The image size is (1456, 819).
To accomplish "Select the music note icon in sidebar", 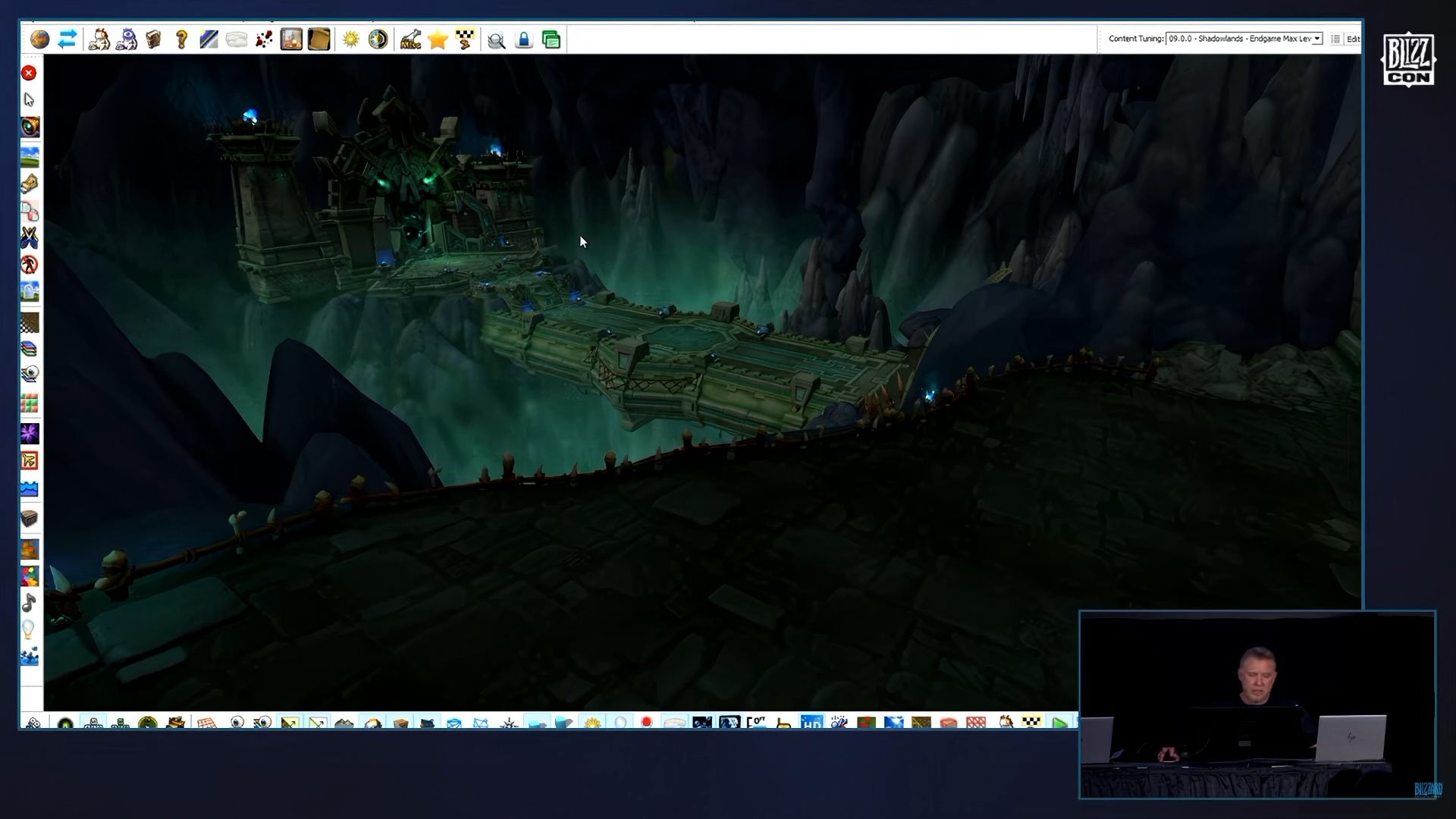I will (x=29, y=603).
